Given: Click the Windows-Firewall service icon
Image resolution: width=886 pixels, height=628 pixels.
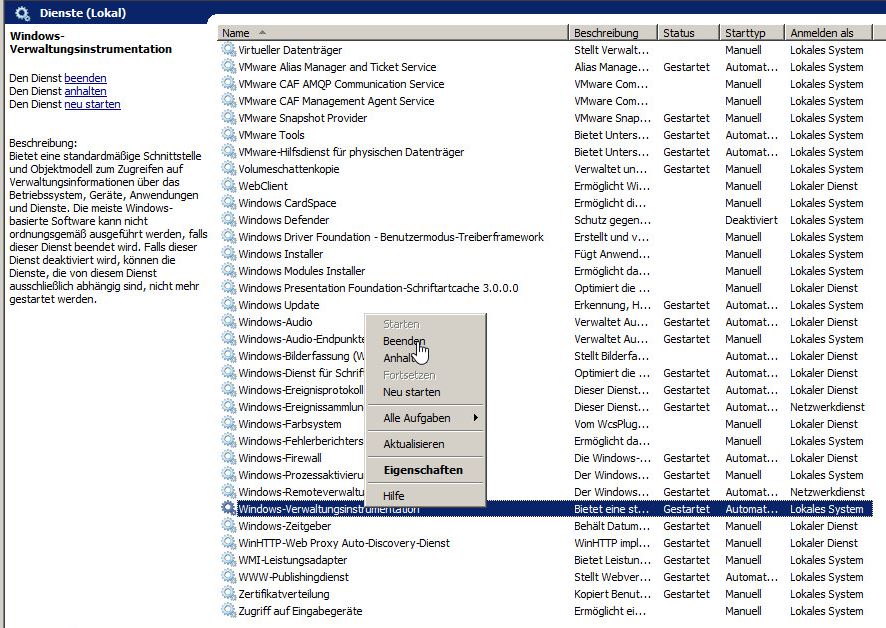Looking at the screenshot, I should [x=228, y=458].
